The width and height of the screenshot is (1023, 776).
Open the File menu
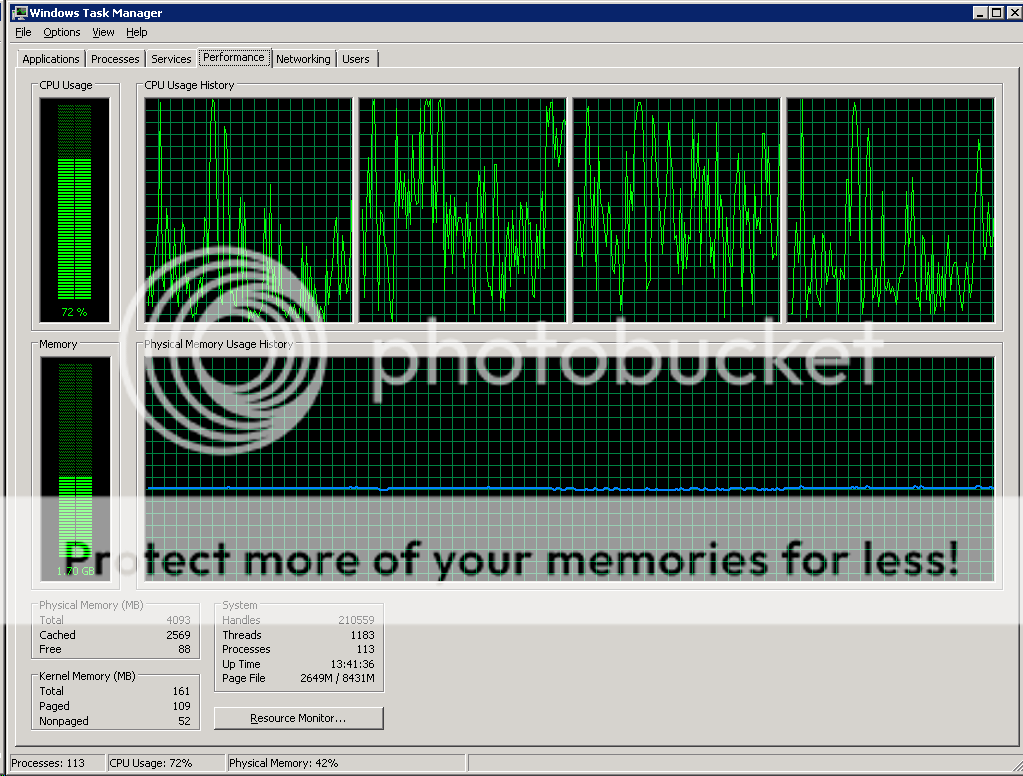click(x=23, y=33)
